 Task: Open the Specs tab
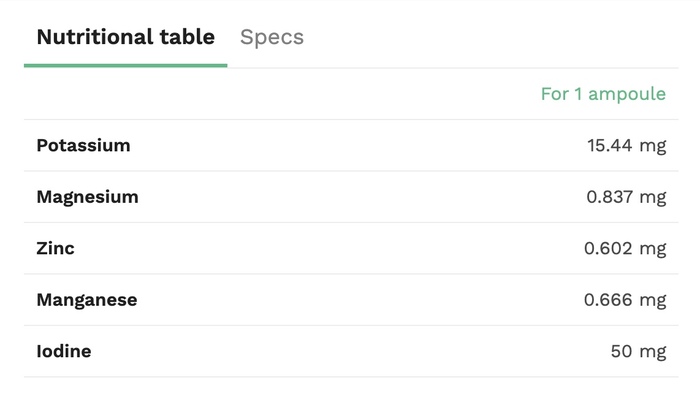(271, 38)
